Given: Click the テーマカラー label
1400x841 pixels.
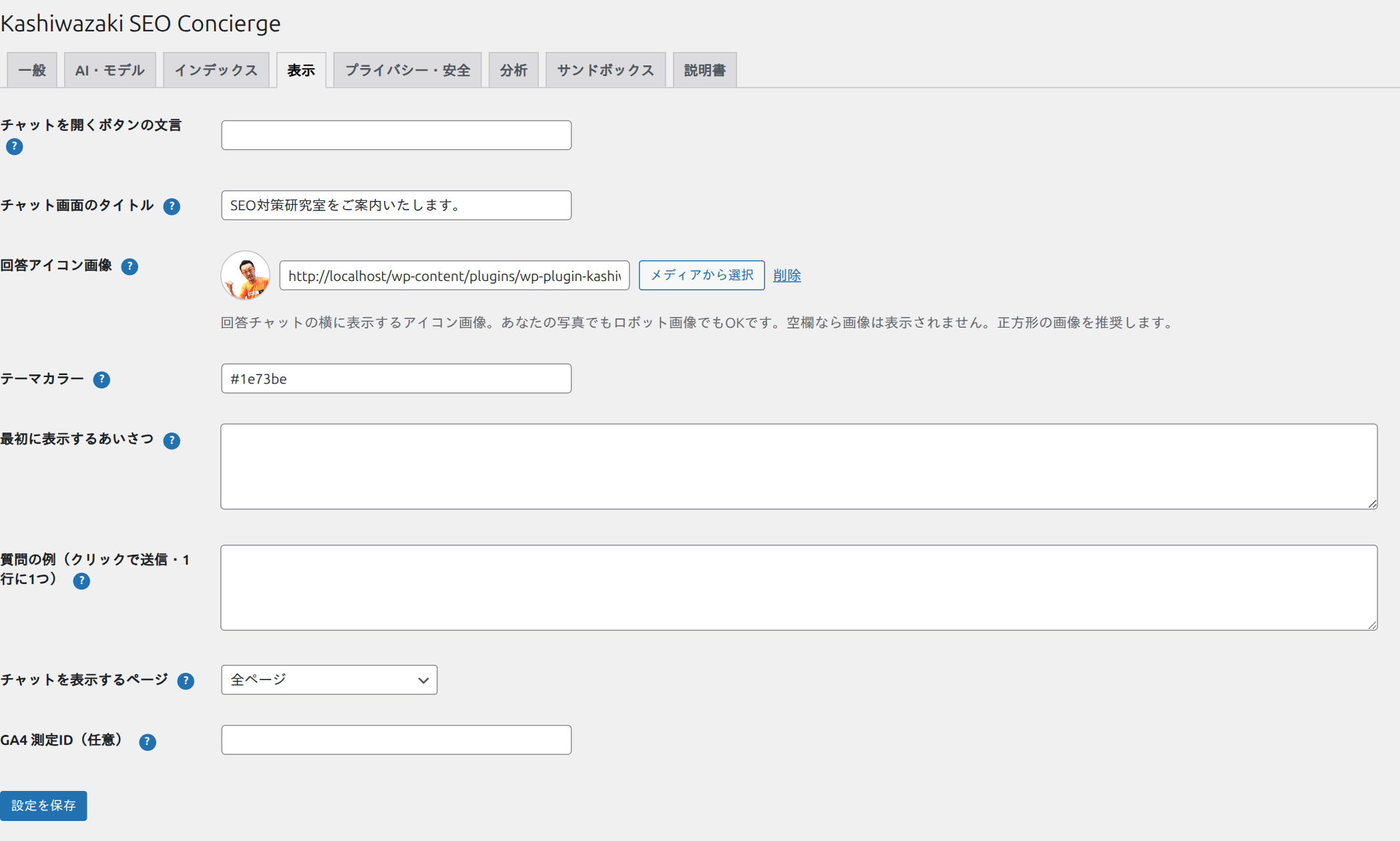Looking at the screenshot, I should click(42, 378).
